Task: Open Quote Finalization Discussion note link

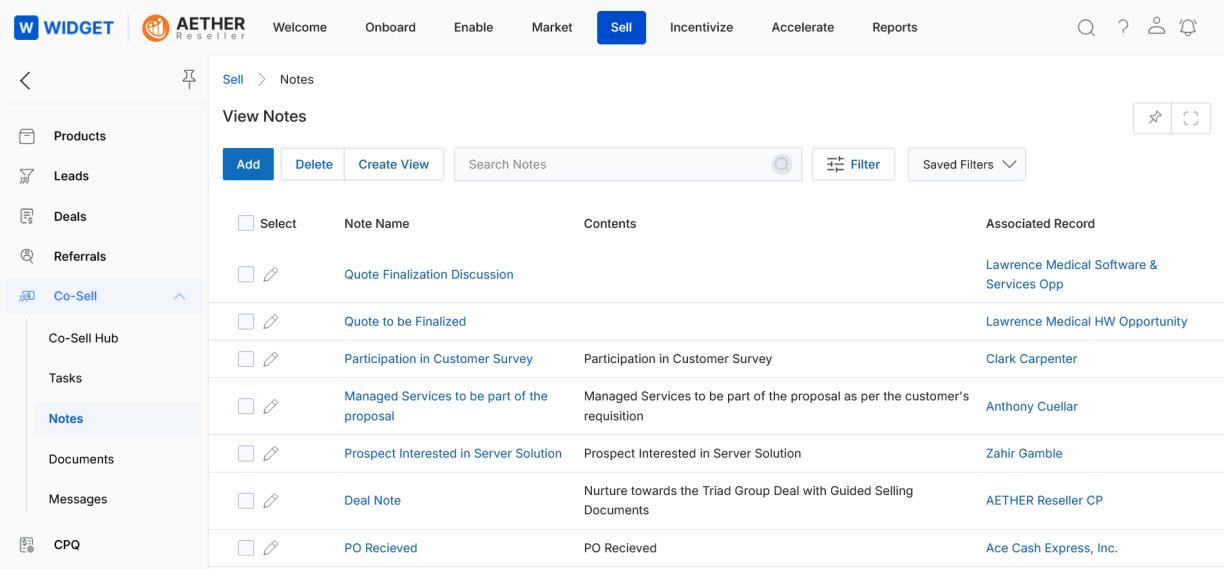Action: [429, 274]
